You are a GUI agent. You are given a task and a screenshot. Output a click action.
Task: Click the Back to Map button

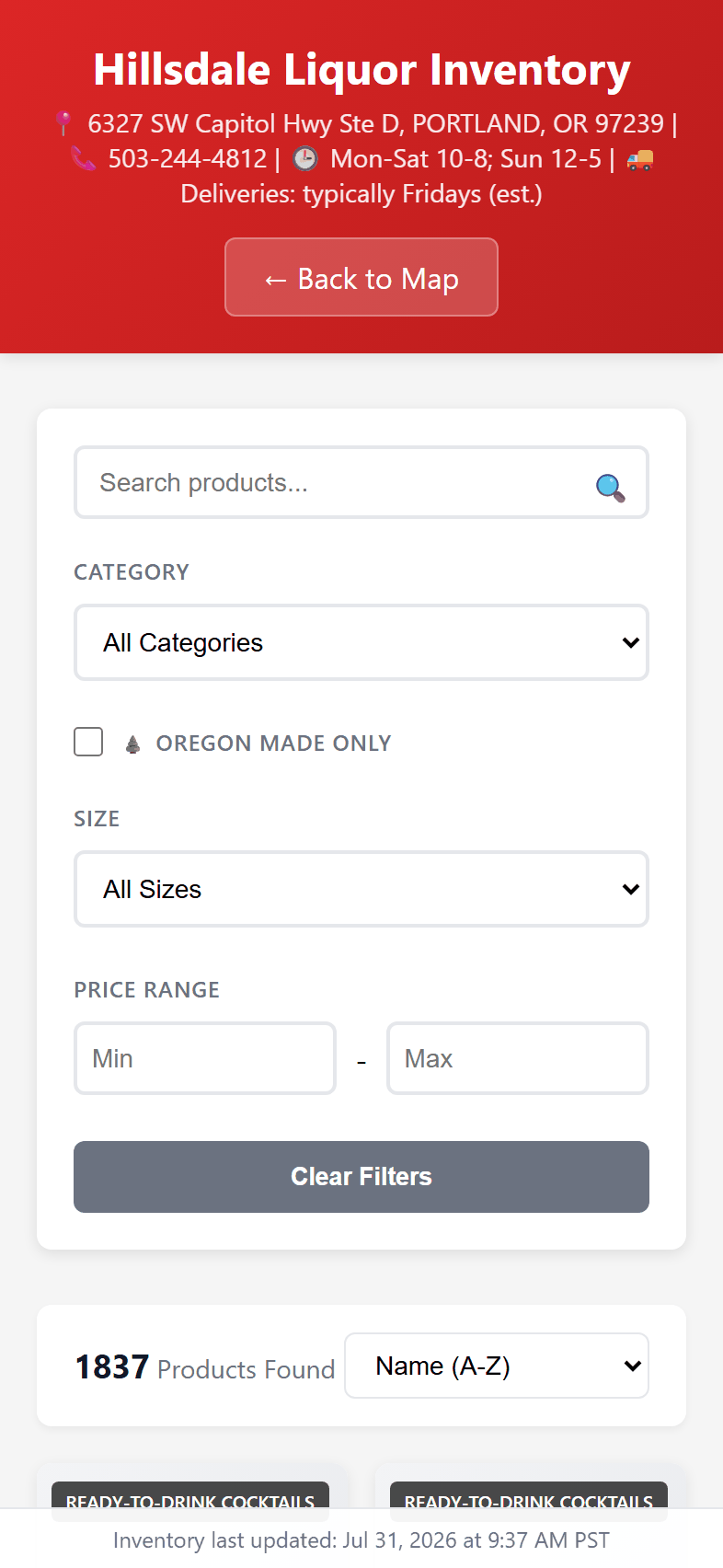(x=361, y=277)
